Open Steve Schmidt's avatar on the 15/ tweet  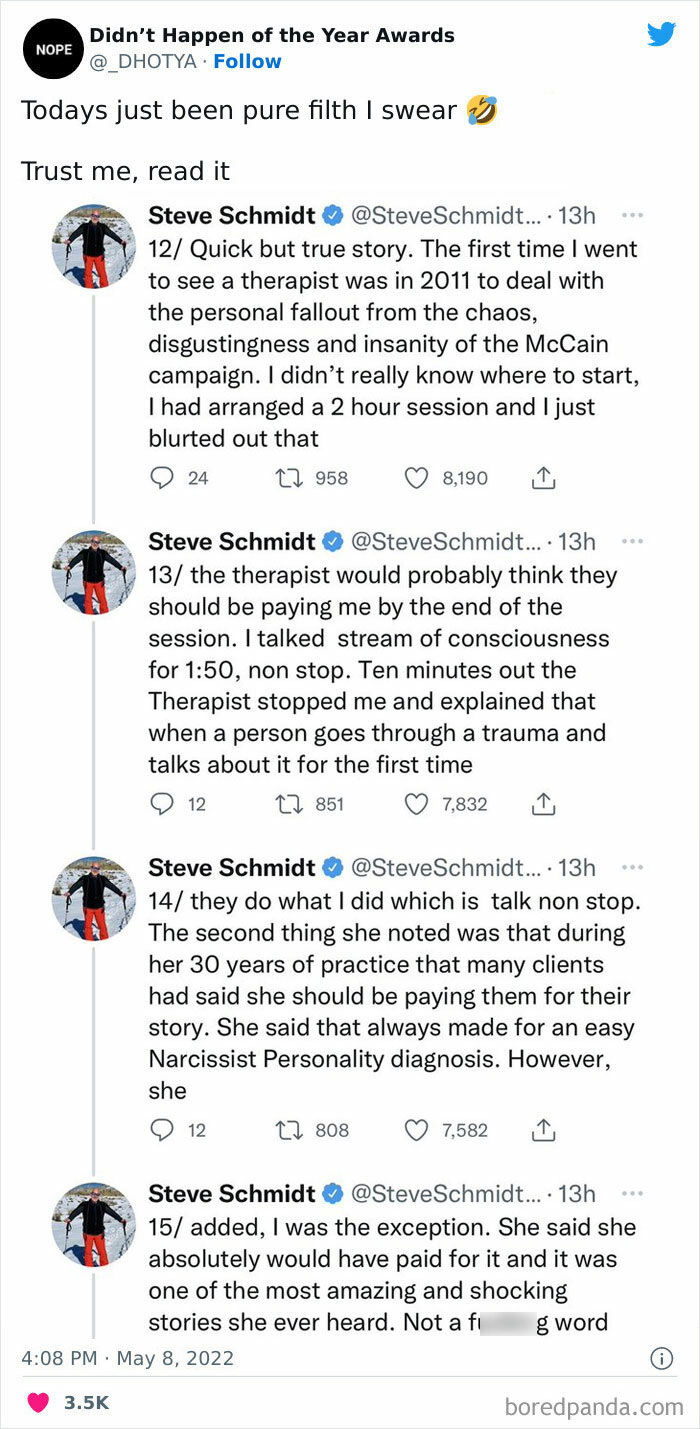pyautogui.click(x=94, y=1224)
